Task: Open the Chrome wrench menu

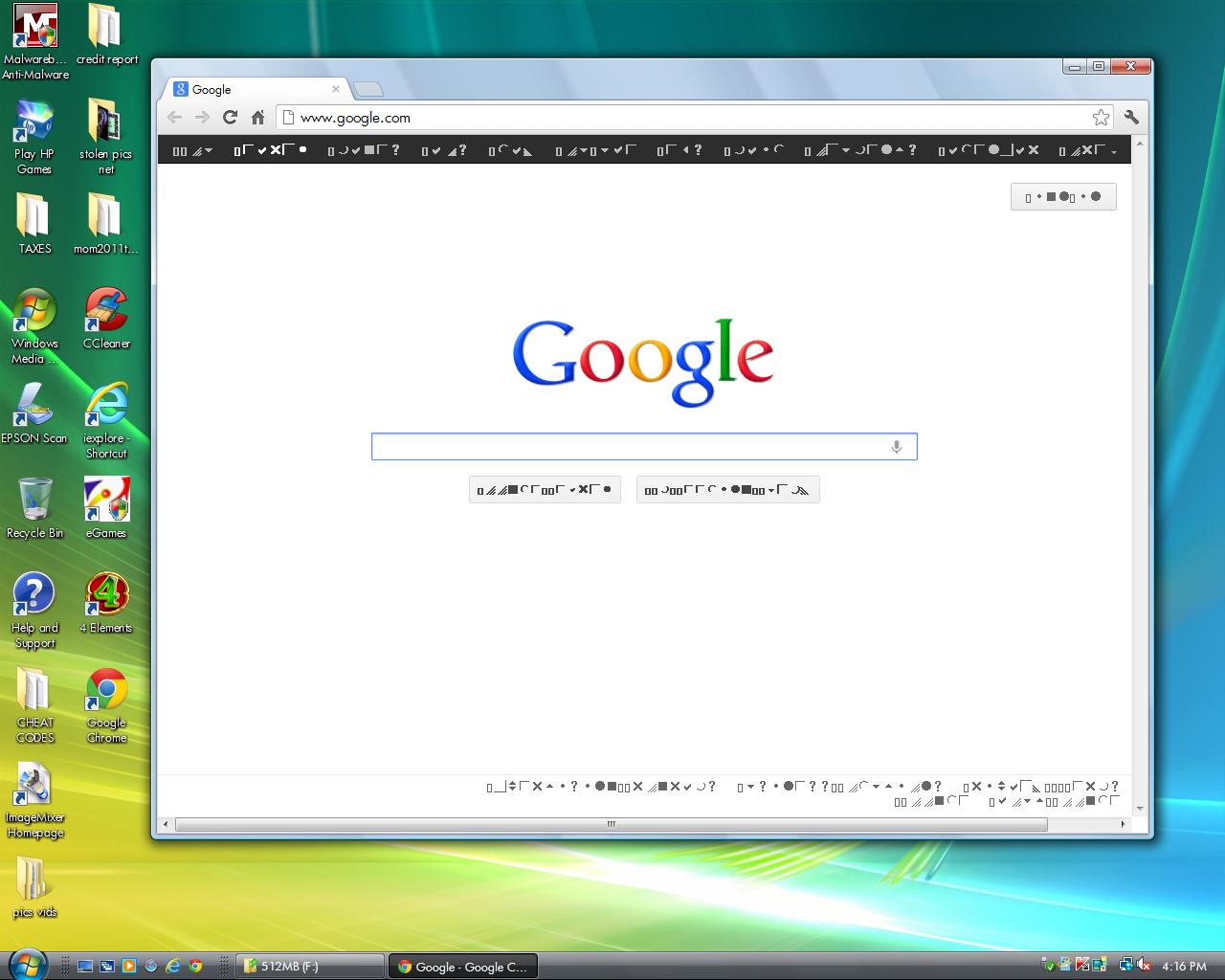Action: pyautogui.click(x=1131, y=118)
